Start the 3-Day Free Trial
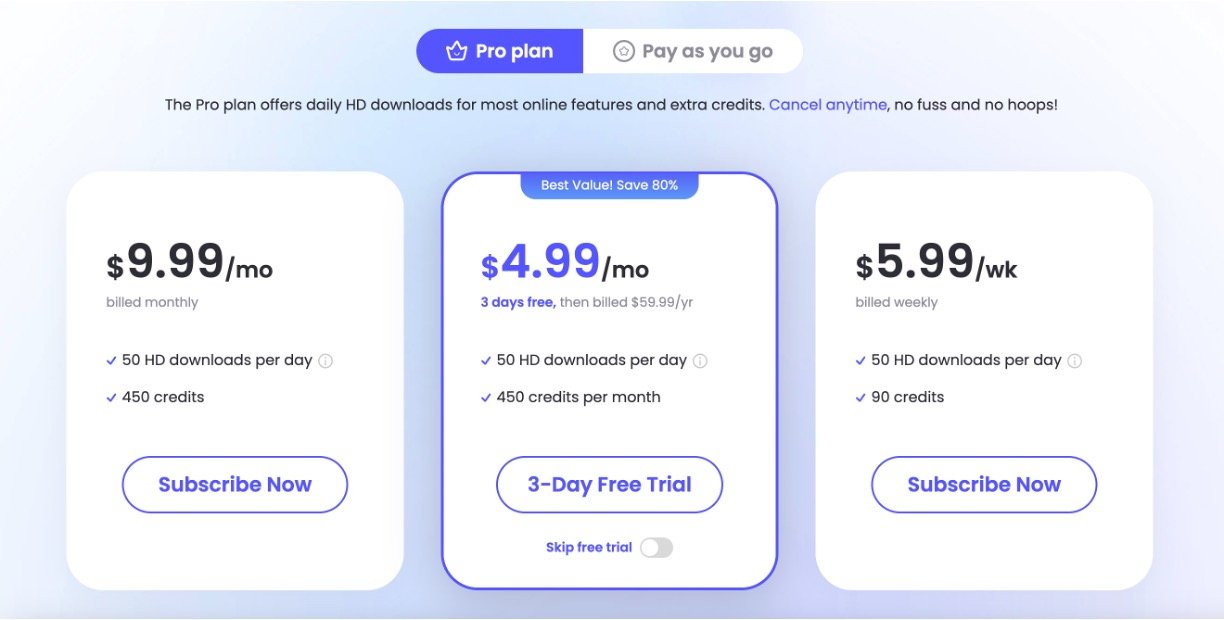Screen dimensions: 1224x620 (x=609, y=485)
